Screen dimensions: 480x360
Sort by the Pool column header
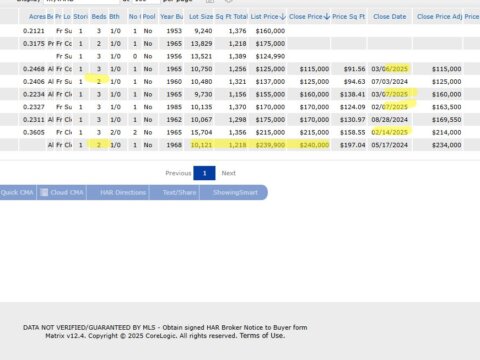tap(149, 17)
